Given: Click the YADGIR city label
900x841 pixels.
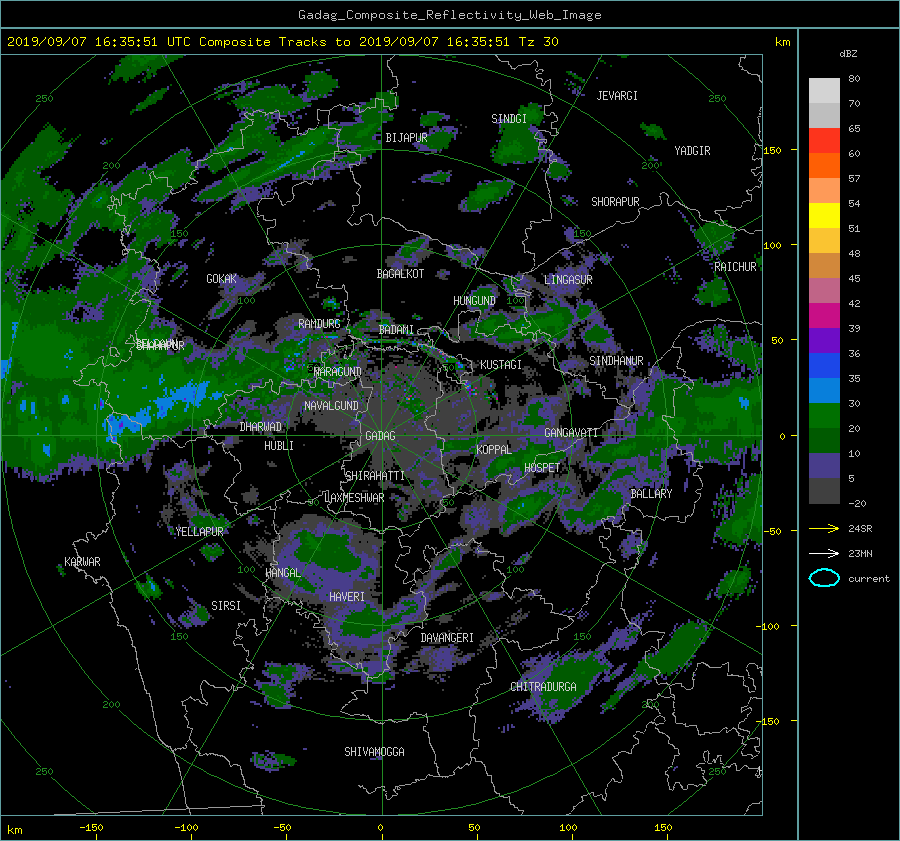Looking at the screenshot, I should coord(692,151).
